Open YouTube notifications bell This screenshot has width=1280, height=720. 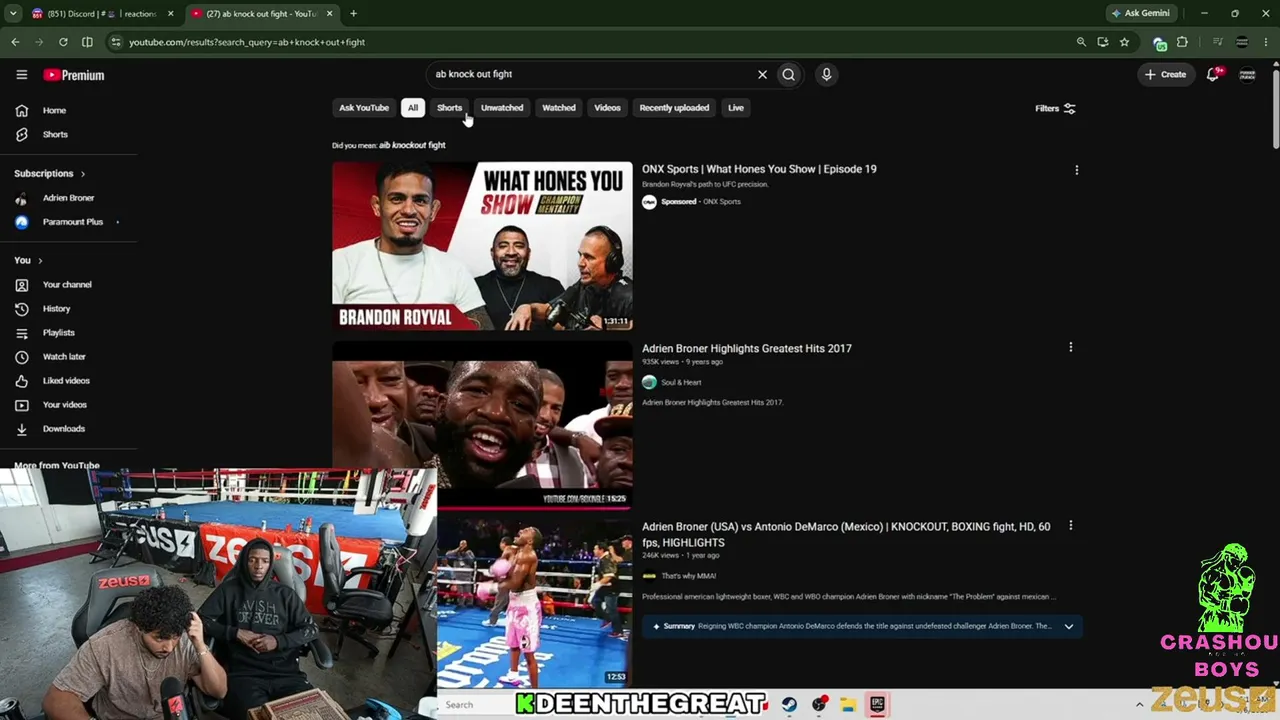[x=1213, y=74]
